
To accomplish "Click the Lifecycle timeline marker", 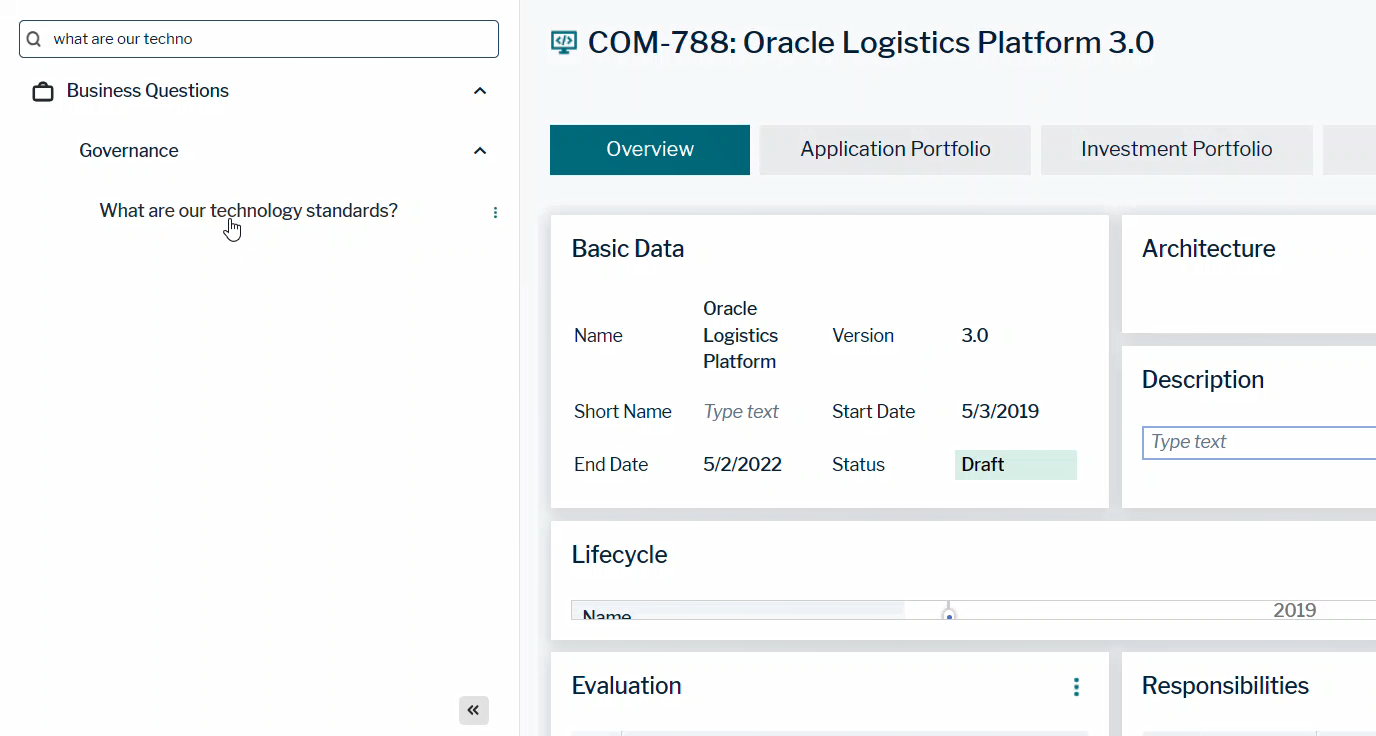I will (x=949, y=613).
